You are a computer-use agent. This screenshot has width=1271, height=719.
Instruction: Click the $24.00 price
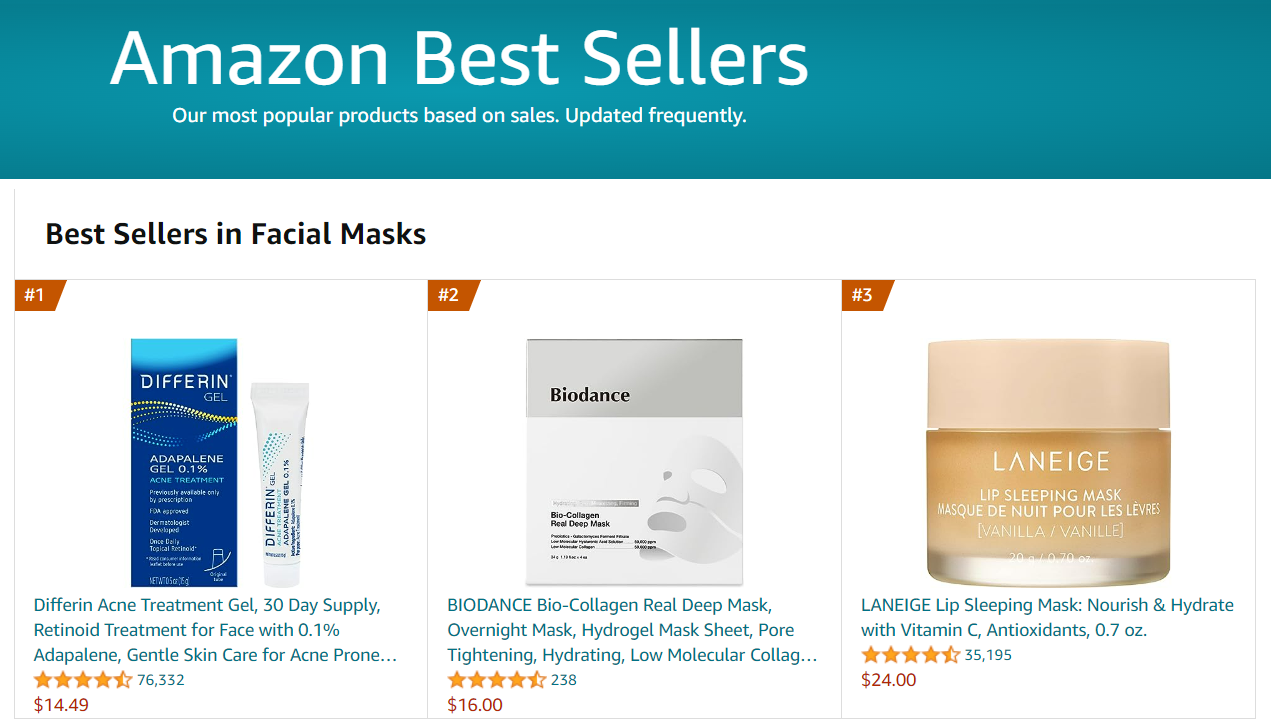pyautogui.click(x=889, y=680)
